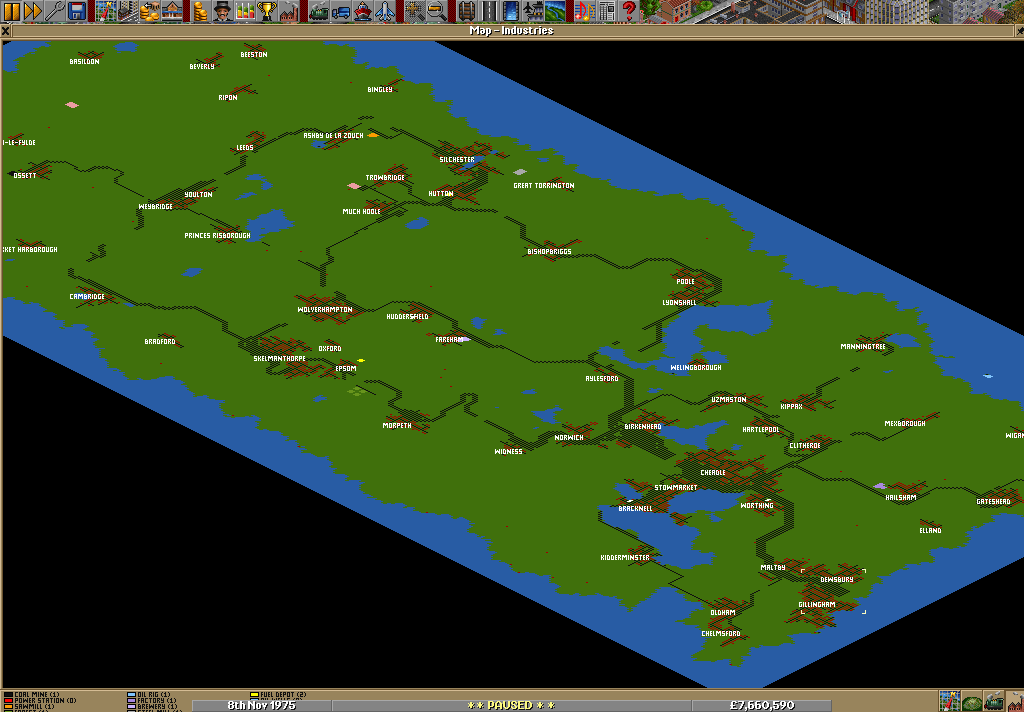
Task: Show vehicles on the map
Action: 993,702
